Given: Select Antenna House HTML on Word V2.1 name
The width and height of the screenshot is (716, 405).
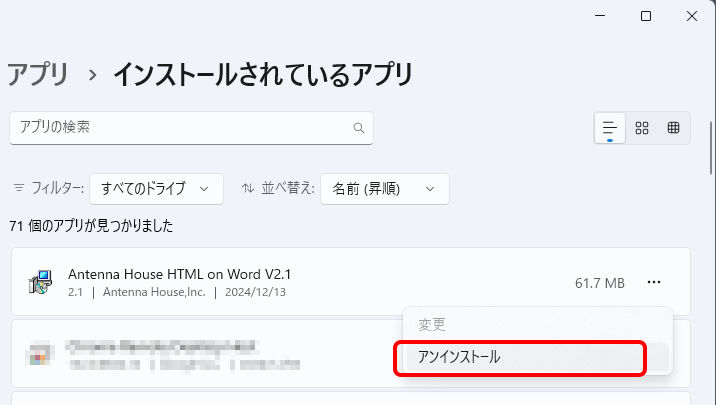Looking at the screenshot, I should tap(179, 274).
